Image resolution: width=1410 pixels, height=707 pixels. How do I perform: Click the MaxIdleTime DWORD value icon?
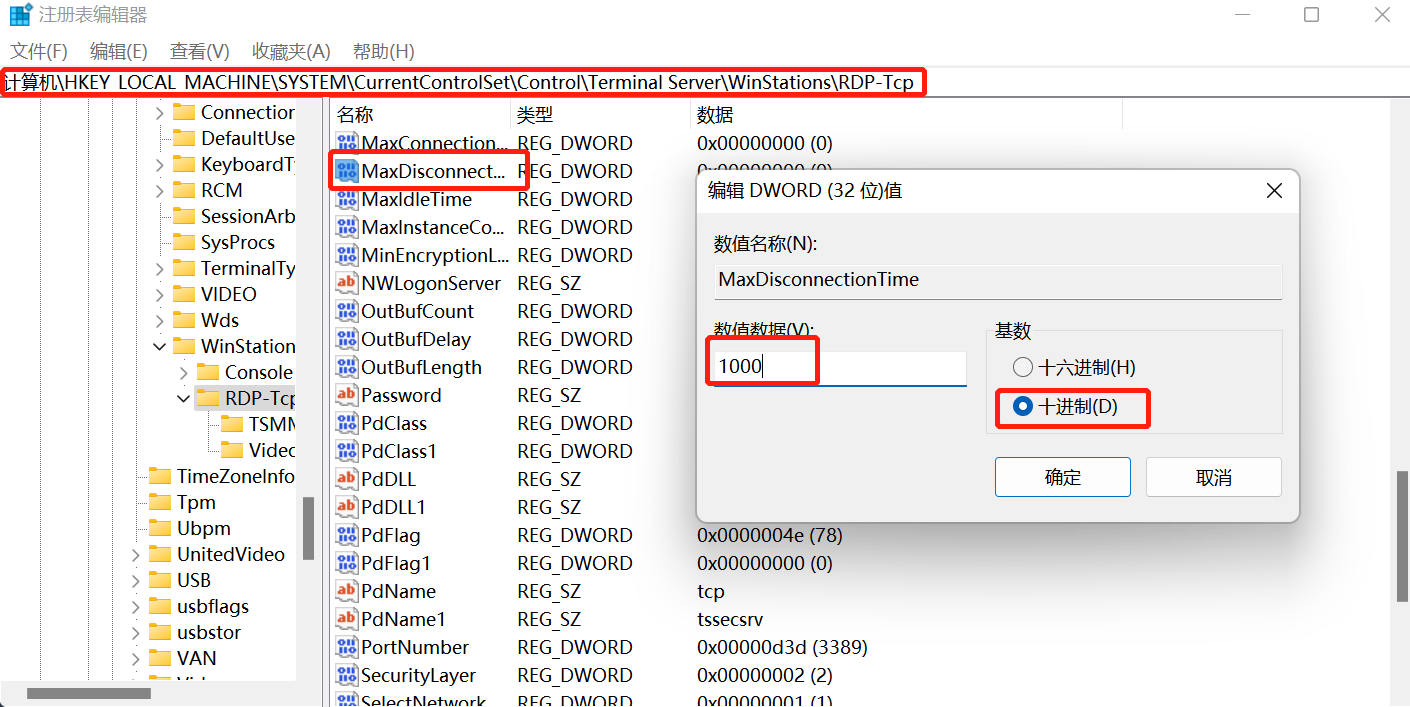coord(346,199)
